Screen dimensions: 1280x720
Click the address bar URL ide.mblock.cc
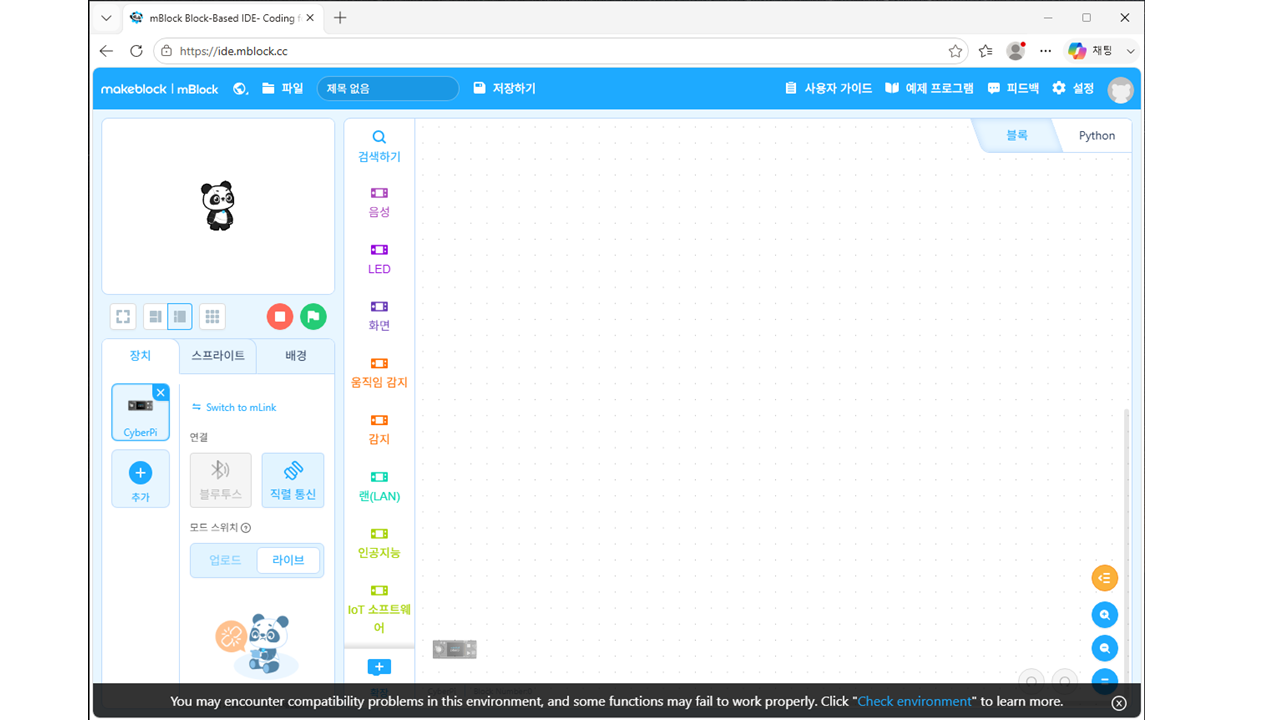click(234, 51)
